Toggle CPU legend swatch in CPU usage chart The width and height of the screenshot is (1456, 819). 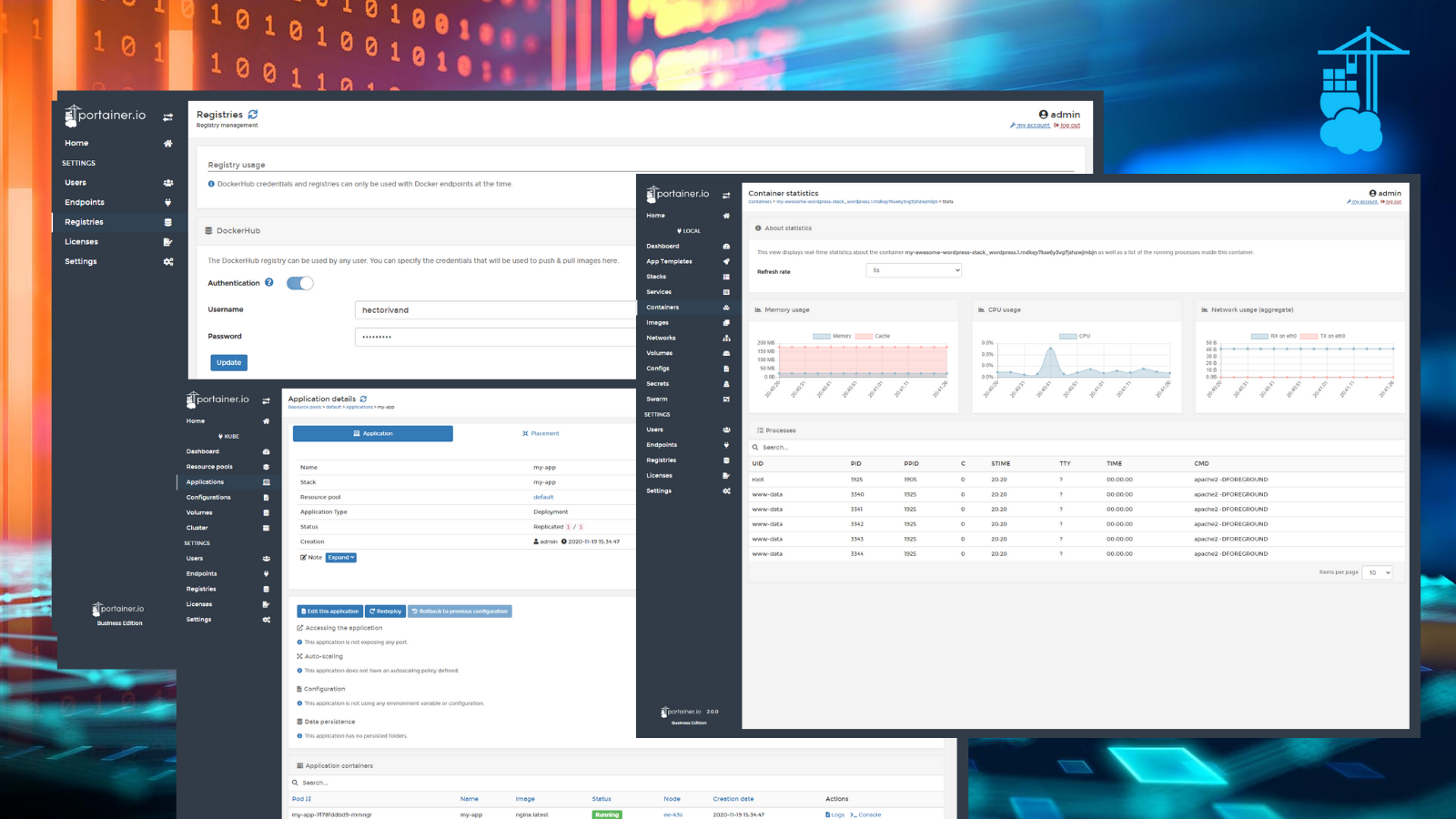pos(1067,337)
